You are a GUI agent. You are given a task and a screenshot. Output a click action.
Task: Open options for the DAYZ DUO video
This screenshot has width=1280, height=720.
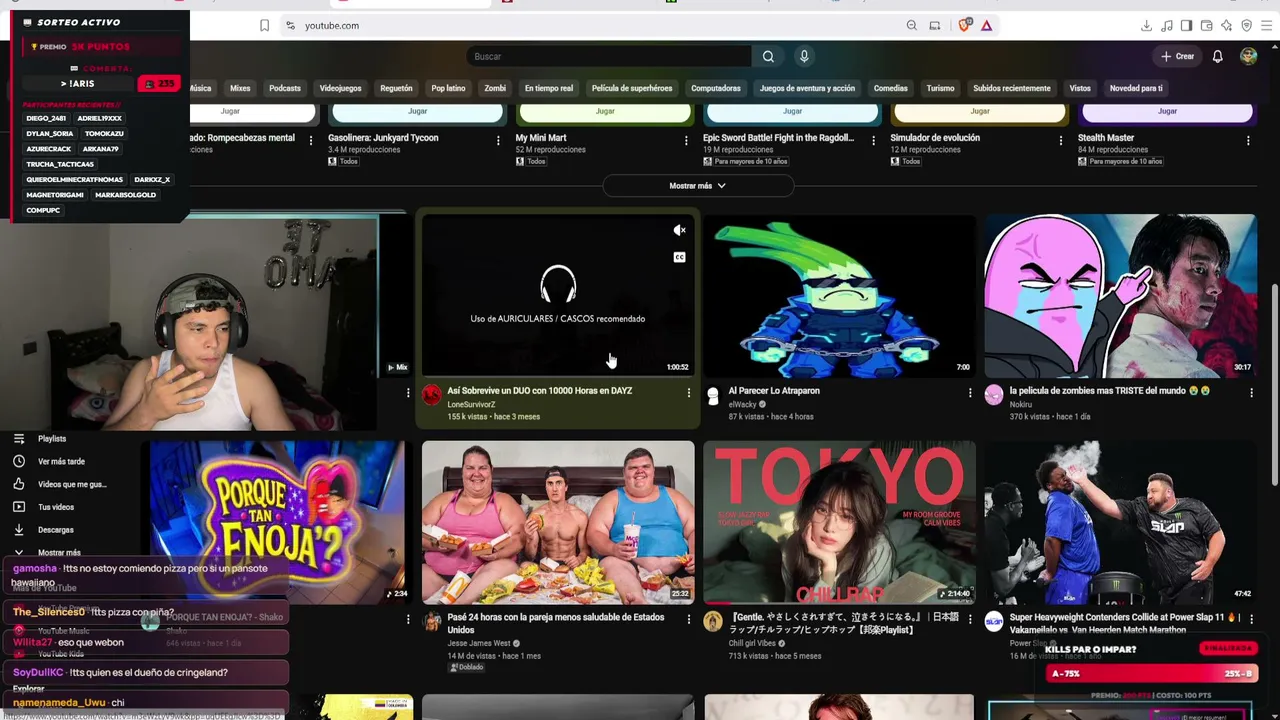pos(688,393)
